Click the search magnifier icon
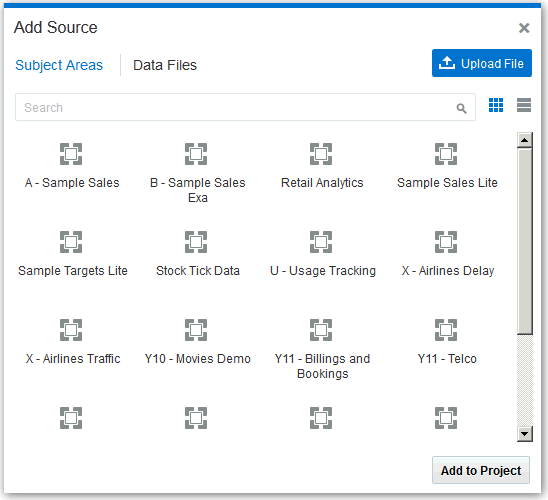The image size is (548, 500). pos(461,108)
